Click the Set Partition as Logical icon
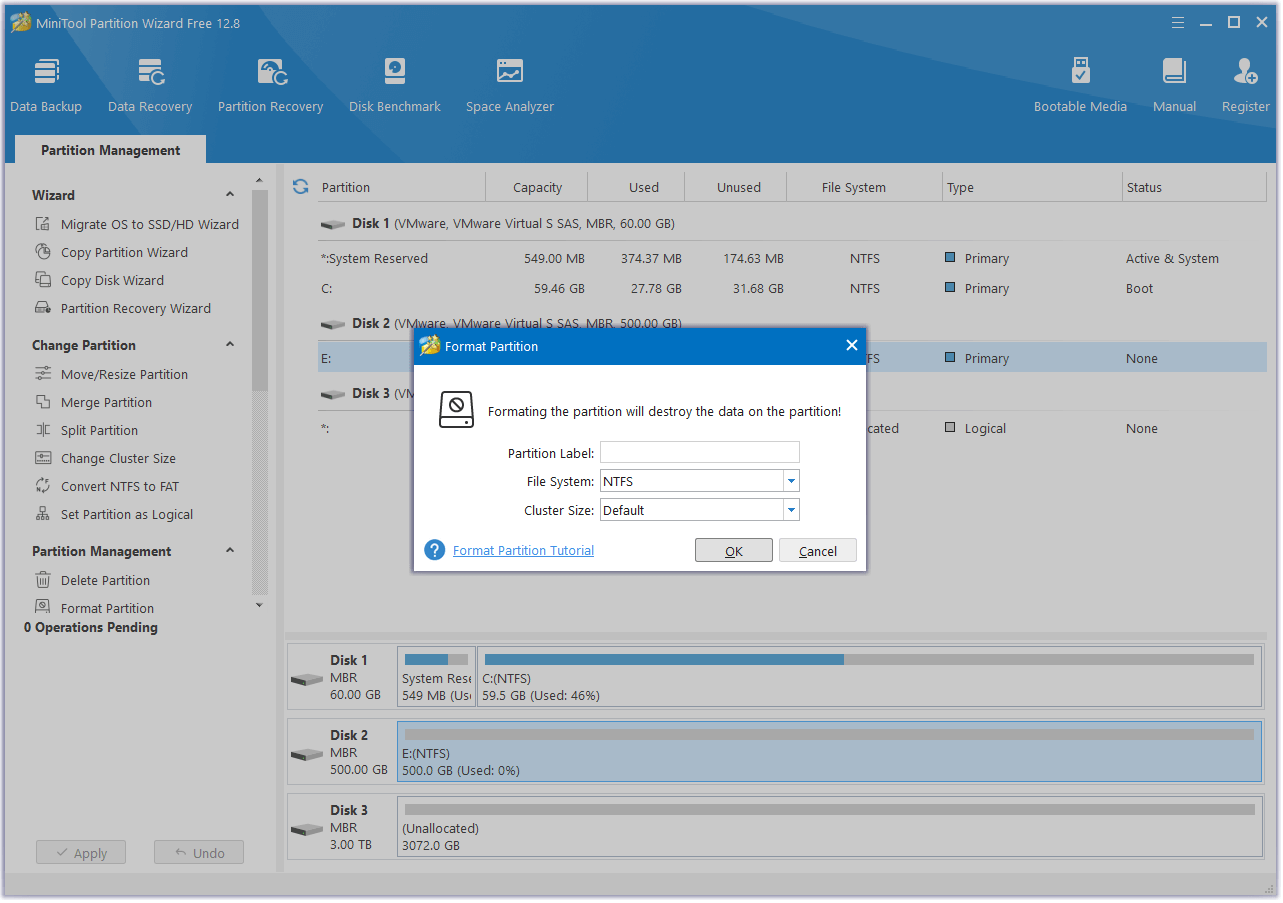1283x903 pixels. click(x=43, y=514)
